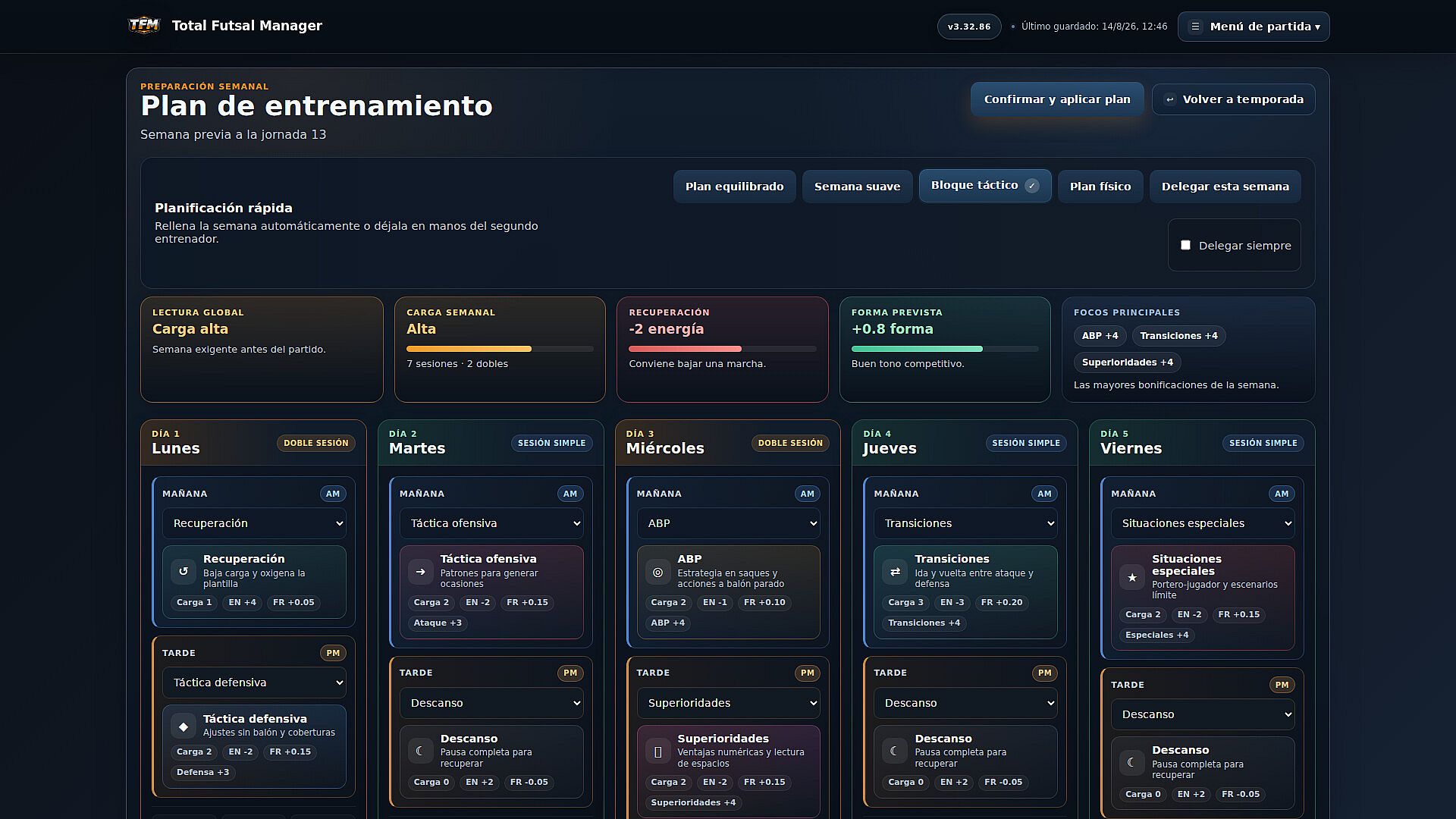
Task: Click the PM badge on Miércoles afternoon
Action: (x=808, y=673)
